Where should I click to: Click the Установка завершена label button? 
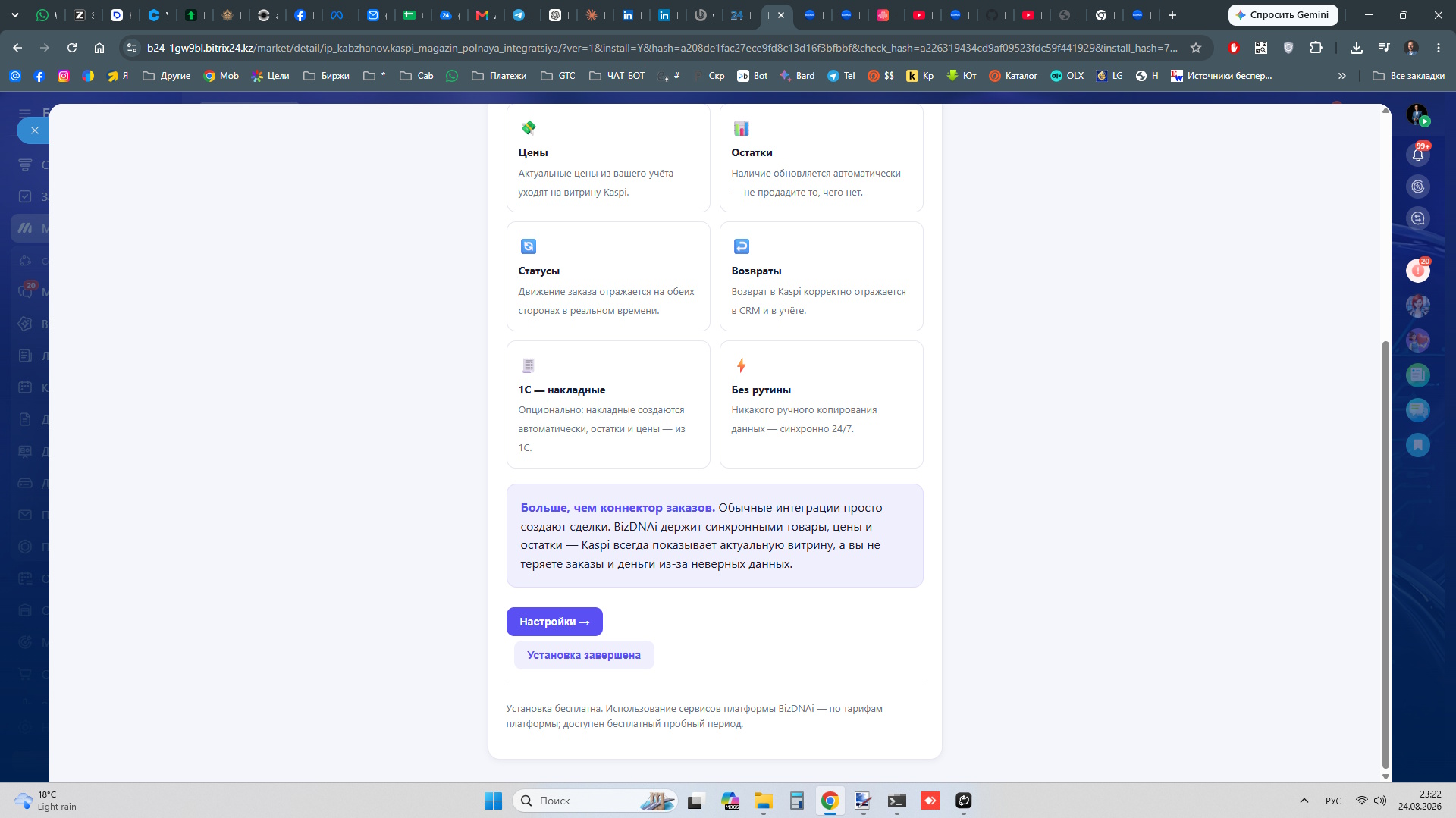coord(584,655)
